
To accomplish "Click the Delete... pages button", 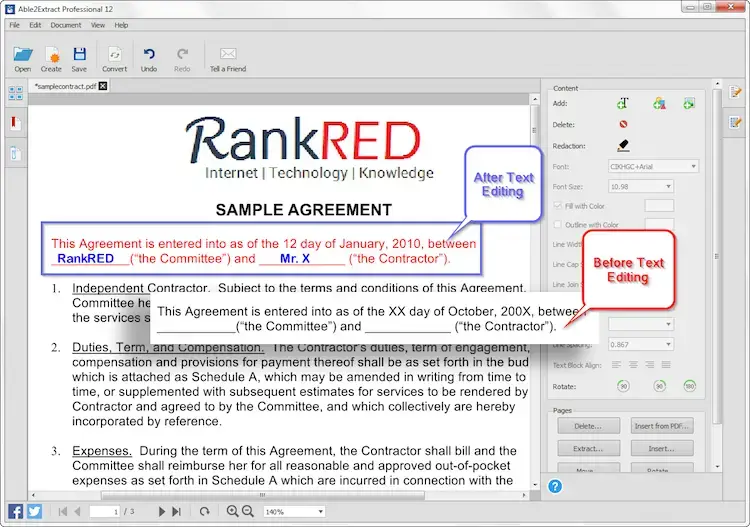I will point(588,426).
